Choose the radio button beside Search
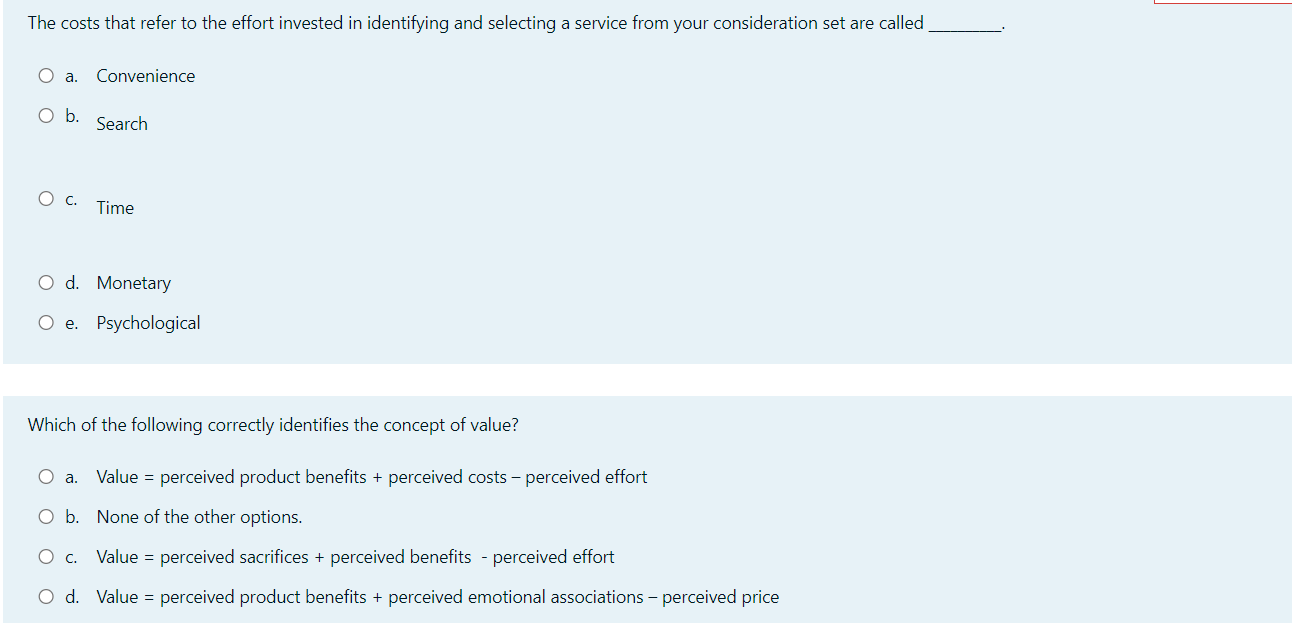 tap(46, 116)
